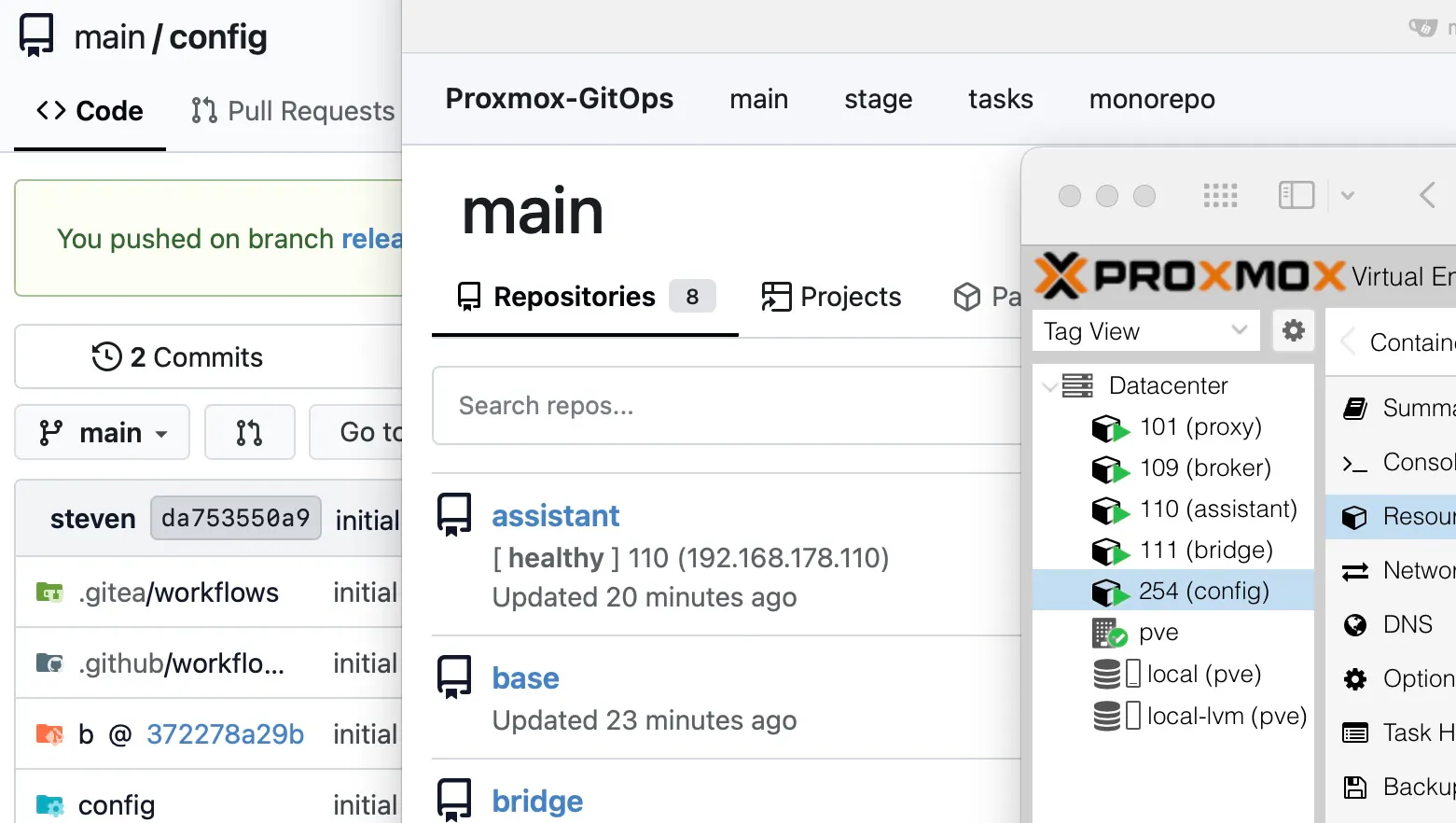
Task: Open the Backup panel in Proxmox
Action: pyautogui.click(x=1397, y=787)
